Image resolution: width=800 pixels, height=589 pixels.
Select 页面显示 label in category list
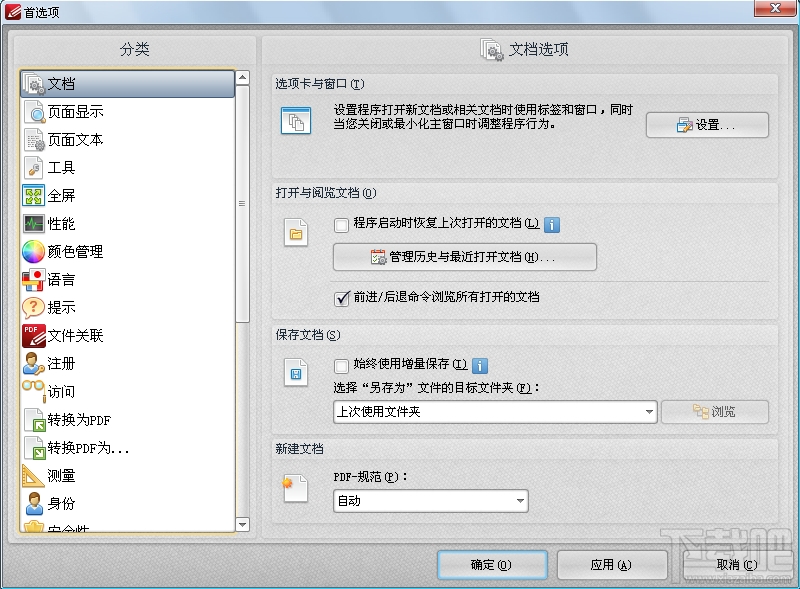(x=76, y=112)
